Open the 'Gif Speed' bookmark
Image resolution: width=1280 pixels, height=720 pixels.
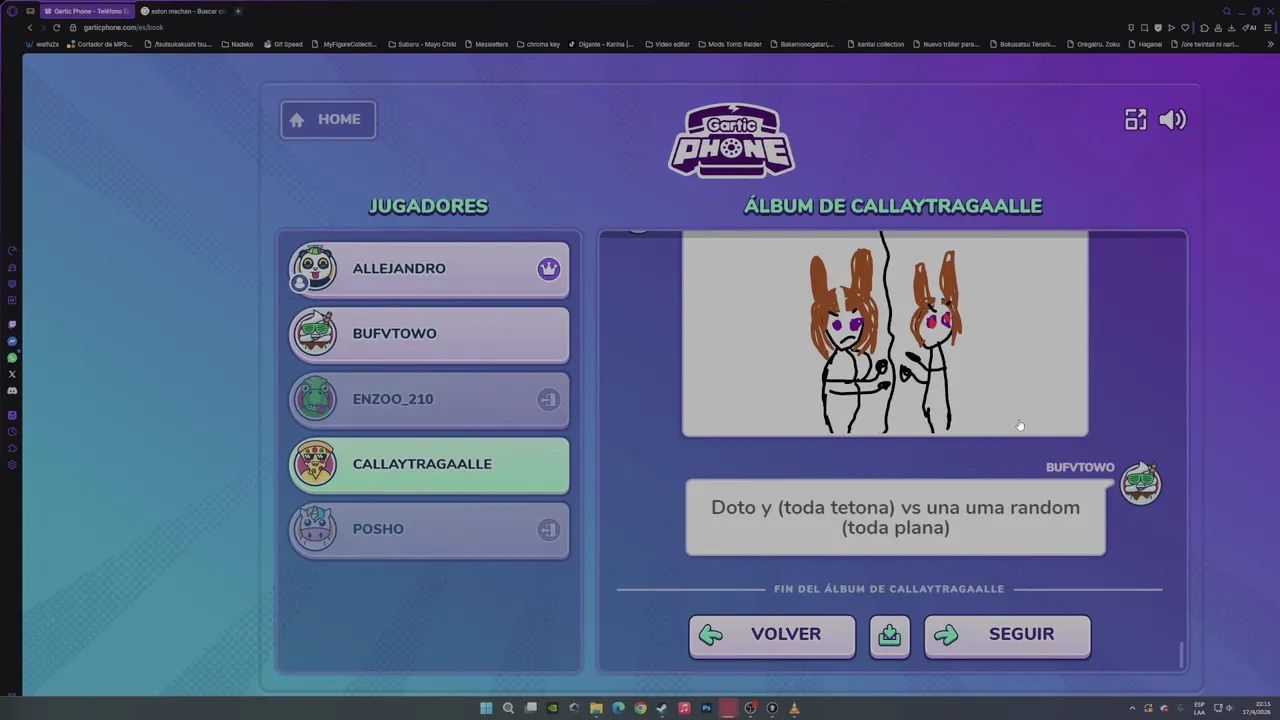click(x=283, y=44)
